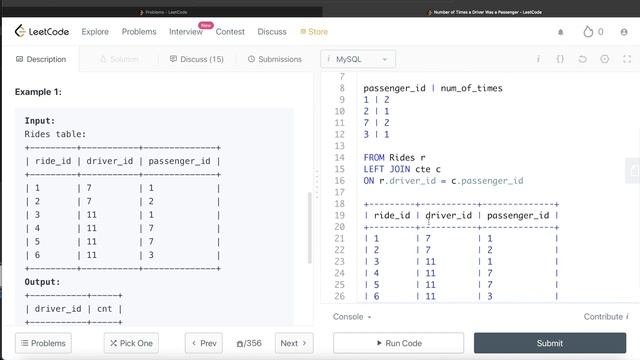Switch to the Solution tab
This screenshot has height=360, width=640.
coord(119,59)
